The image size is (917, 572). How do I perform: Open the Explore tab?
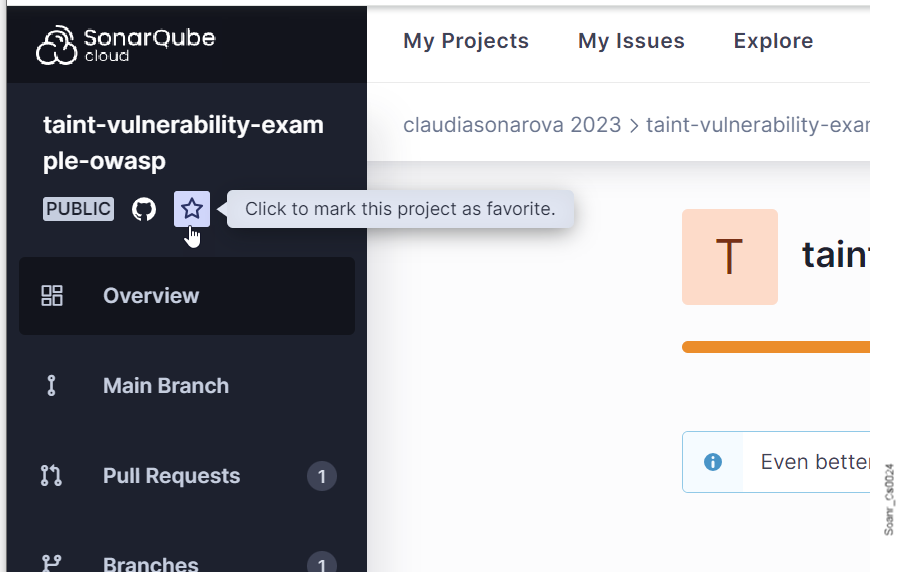click(773, 41)
